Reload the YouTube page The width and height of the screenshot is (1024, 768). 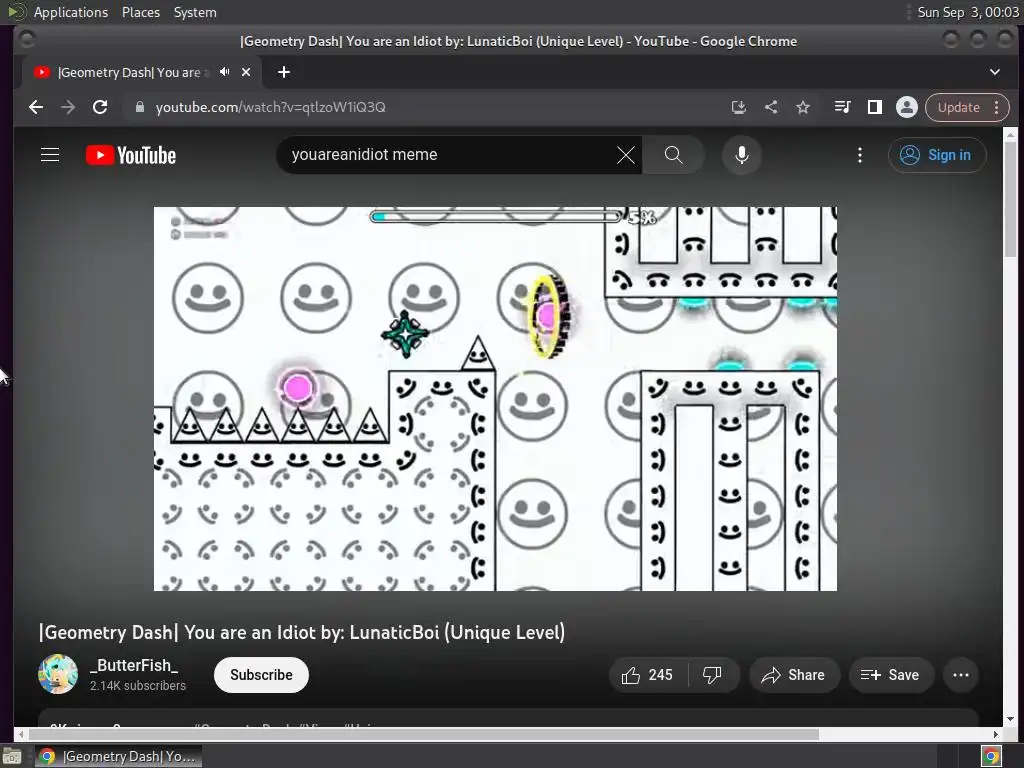click(100, 107)
